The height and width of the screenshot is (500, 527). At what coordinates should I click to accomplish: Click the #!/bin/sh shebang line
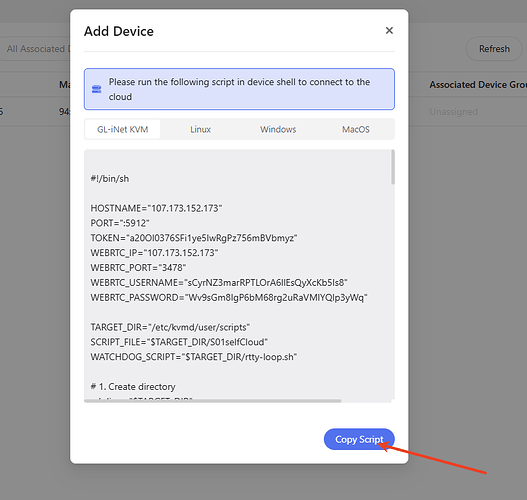[x=110, y=179]
